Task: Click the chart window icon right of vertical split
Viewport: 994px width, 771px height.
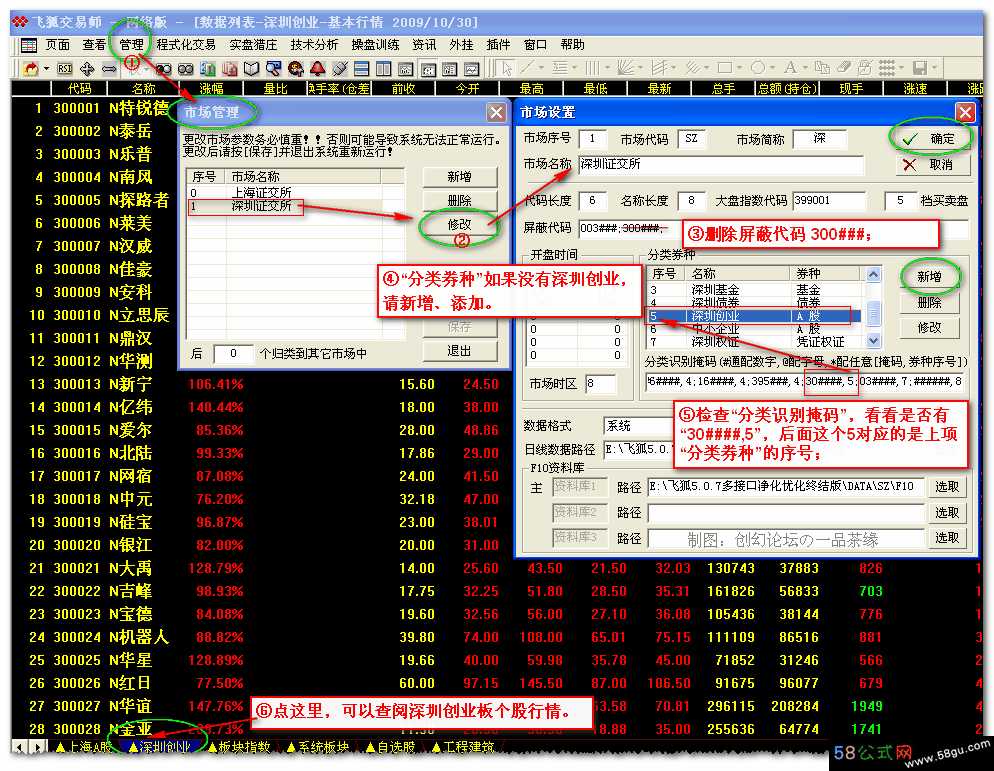Action: point(406,68)
